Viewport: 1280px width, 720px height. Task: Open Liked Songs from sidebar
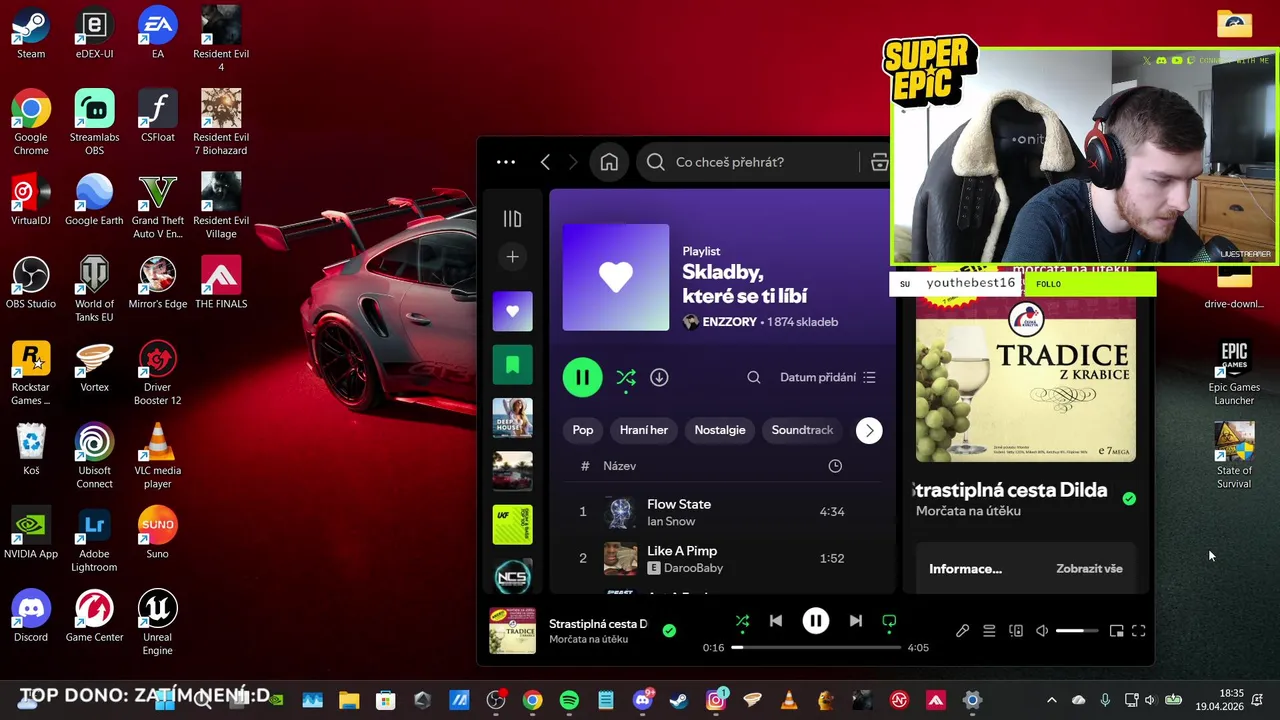512,311
